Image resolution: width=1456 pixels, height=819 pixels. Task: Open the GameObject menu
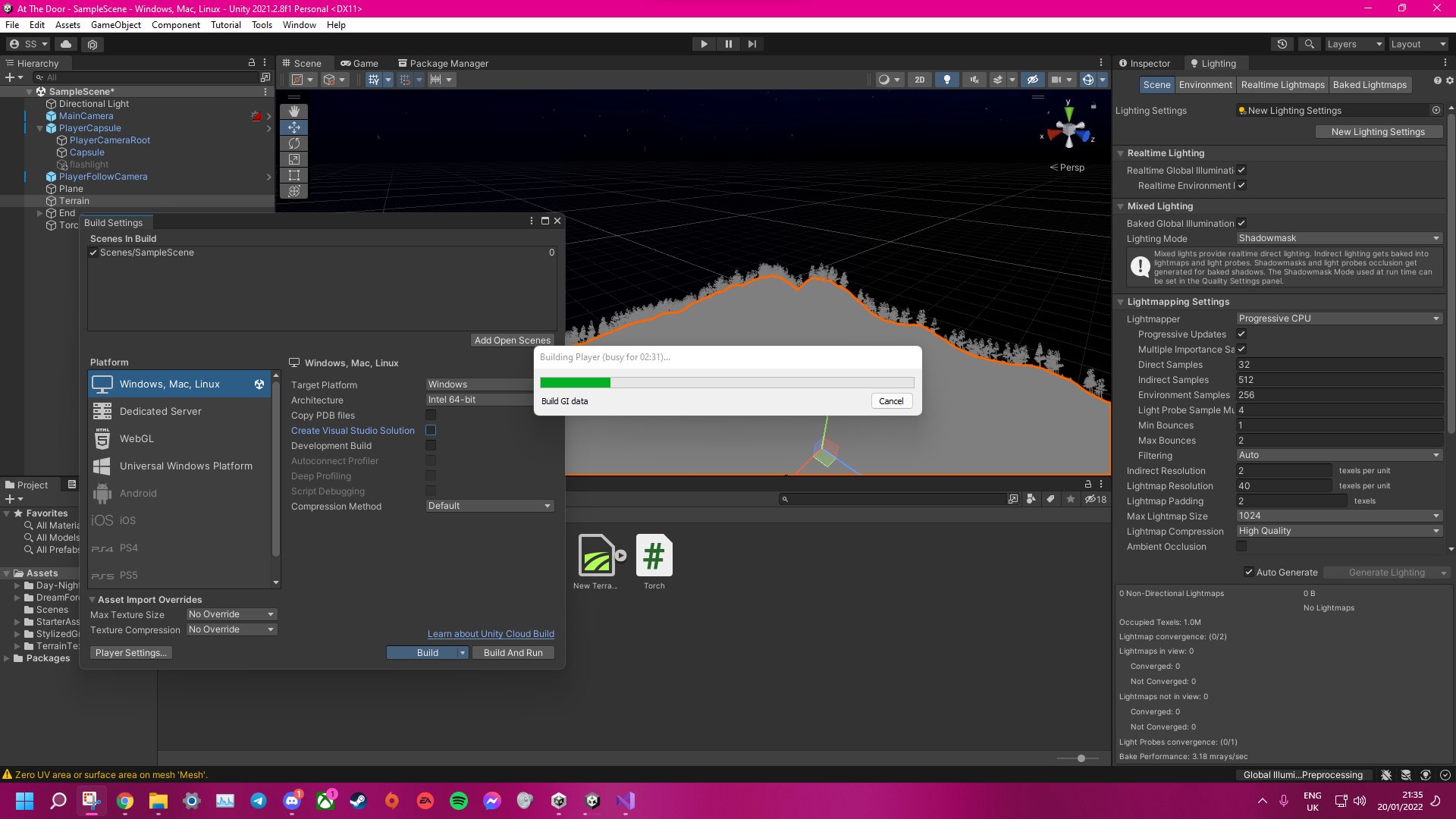(115, 25)
